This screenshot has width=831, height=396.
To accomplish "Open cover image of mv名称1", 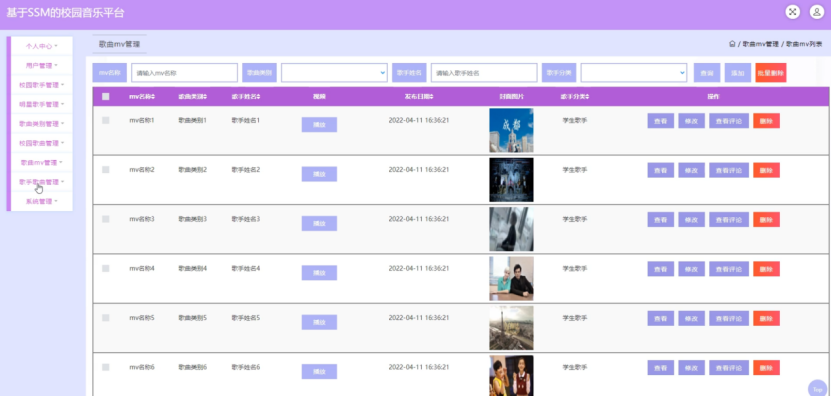I will [511, 130].
